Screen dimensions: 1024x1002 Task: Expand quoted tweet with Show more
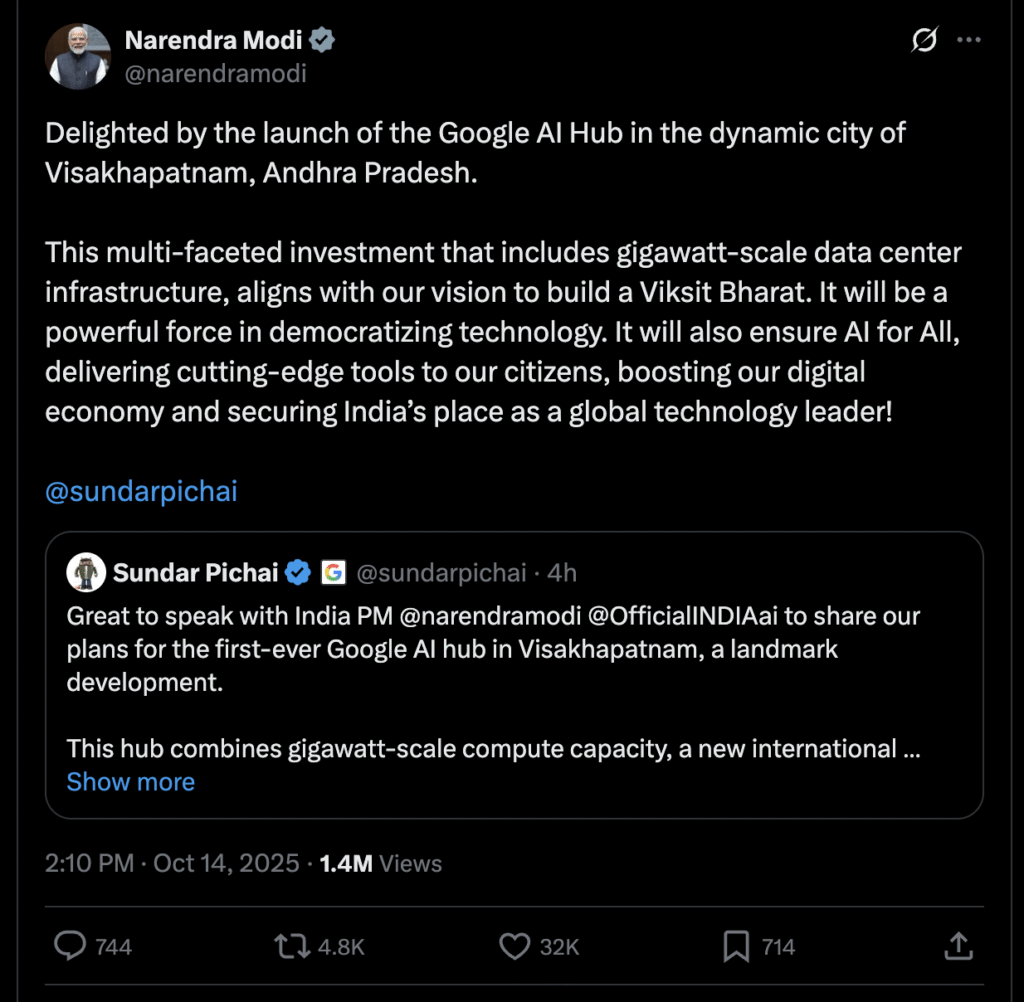(x=130, y=782)
